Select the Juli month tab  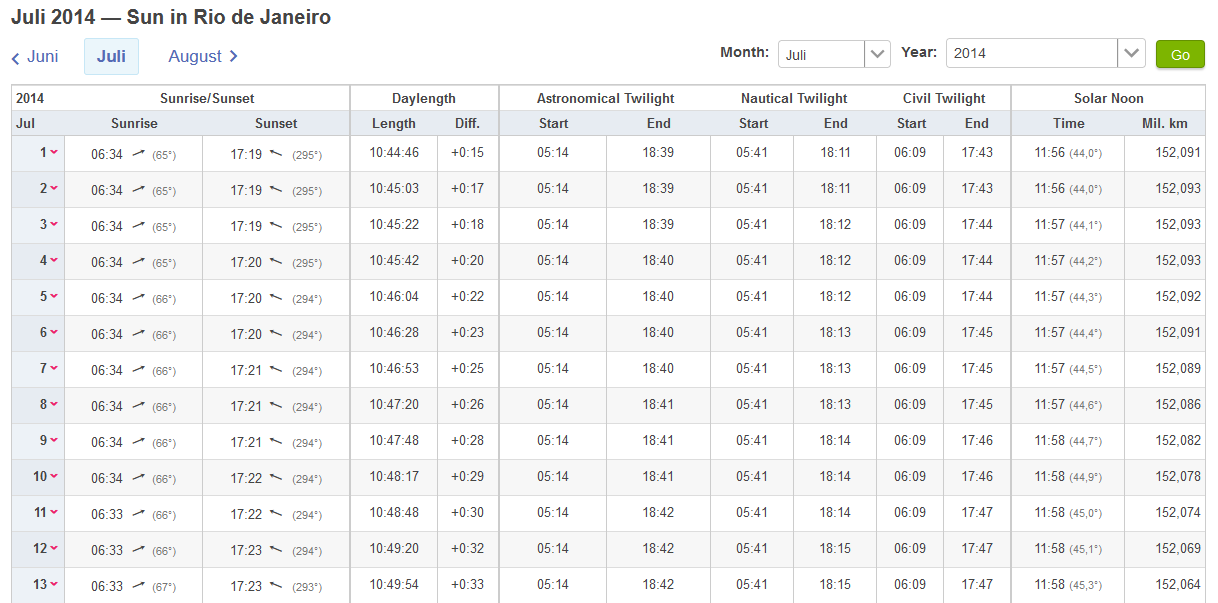[x=111, y=57]
